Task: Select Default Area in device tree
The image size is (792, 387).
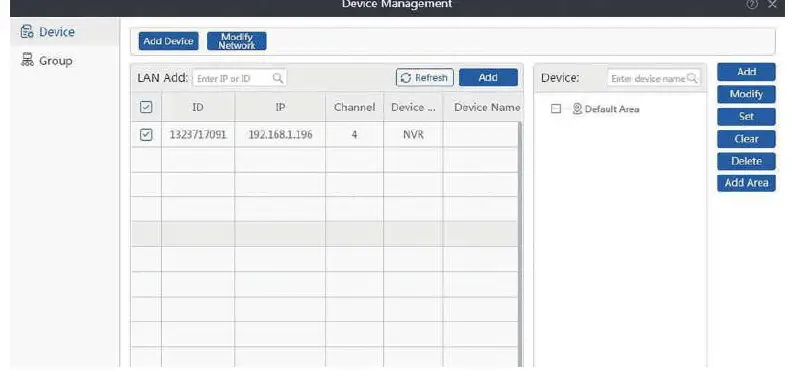Action: tap(612, 109)
